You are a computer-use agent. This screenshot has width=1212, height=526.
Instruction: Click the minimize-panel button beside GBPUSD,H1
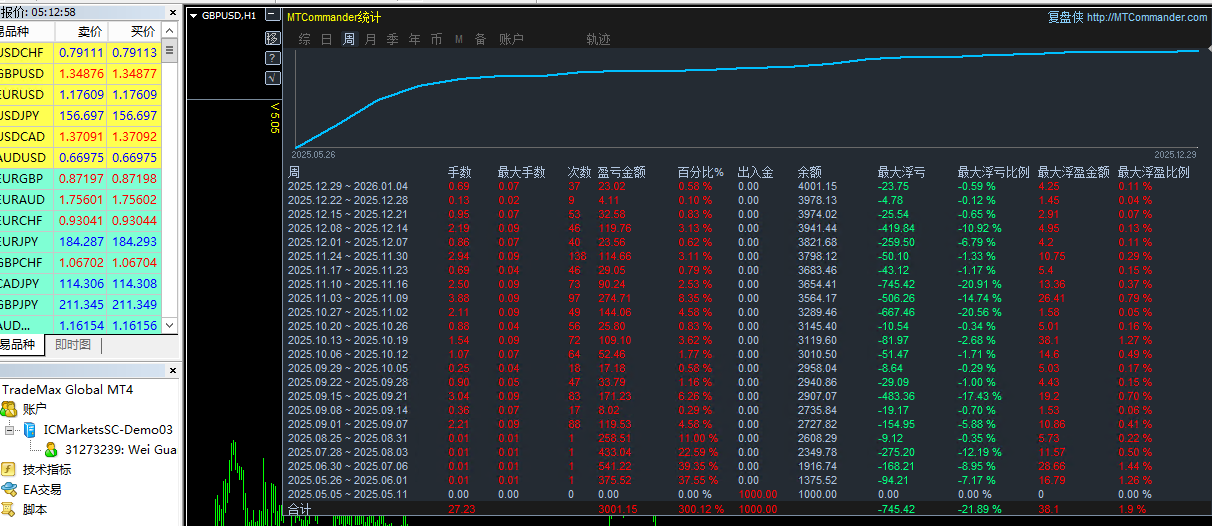(273, 16)
